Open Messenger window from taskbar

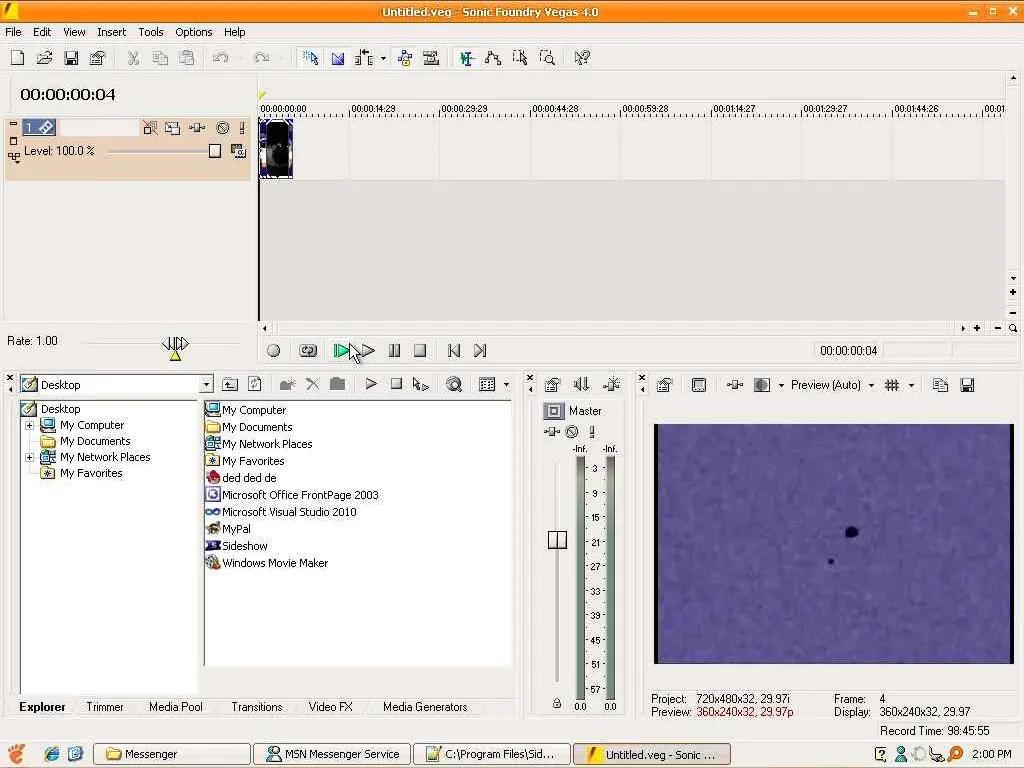pyautogui.click(x=172, y=754)
